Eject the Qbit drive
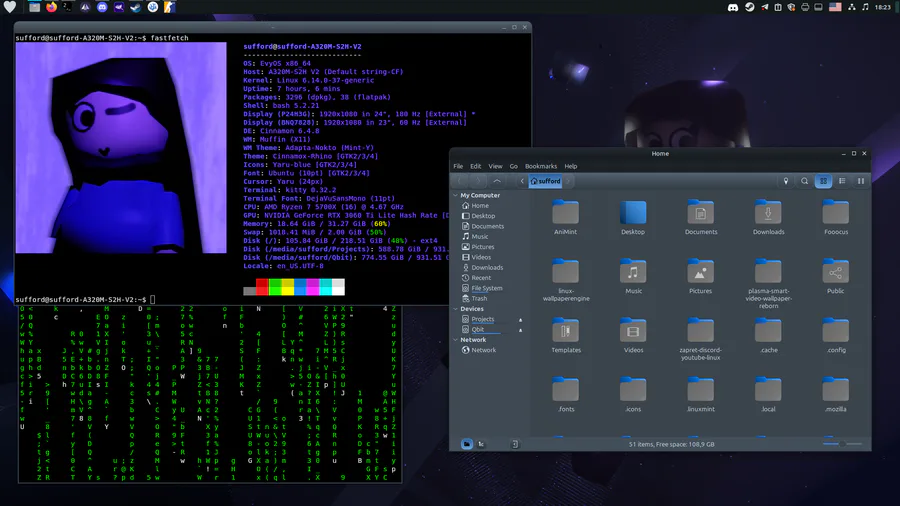The image size is (900, 506). click(x=521, y=330)
